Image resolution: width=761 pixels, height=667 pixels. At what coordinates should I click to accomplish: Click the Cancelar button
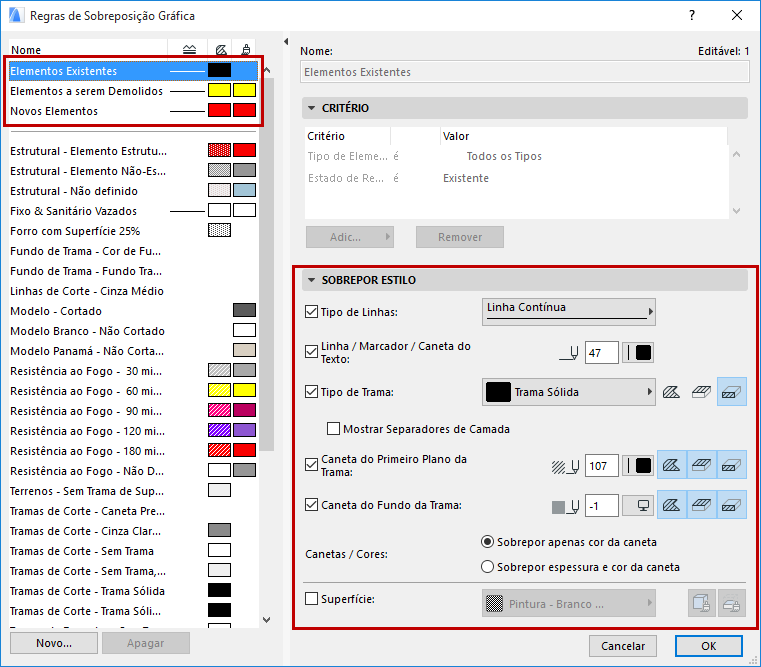[623, 646]
